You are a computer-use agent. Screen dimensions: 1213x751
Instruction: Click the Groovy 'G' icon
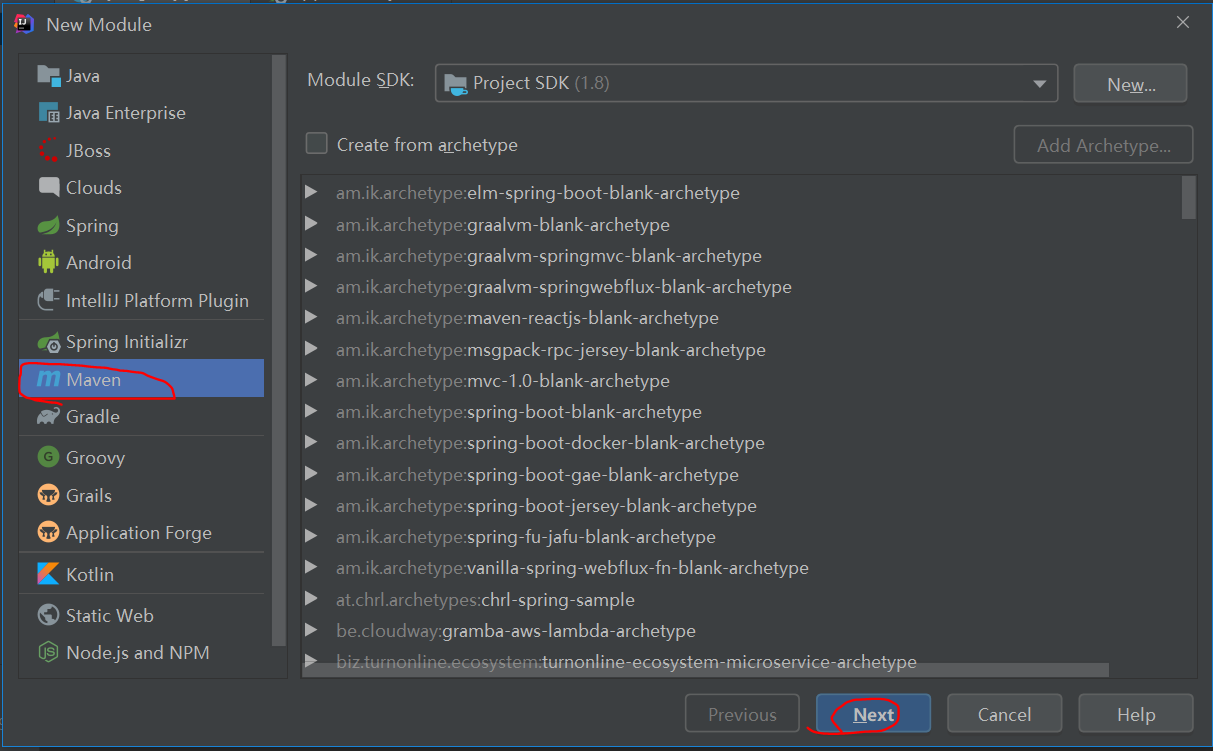click(x=49, y=457)
